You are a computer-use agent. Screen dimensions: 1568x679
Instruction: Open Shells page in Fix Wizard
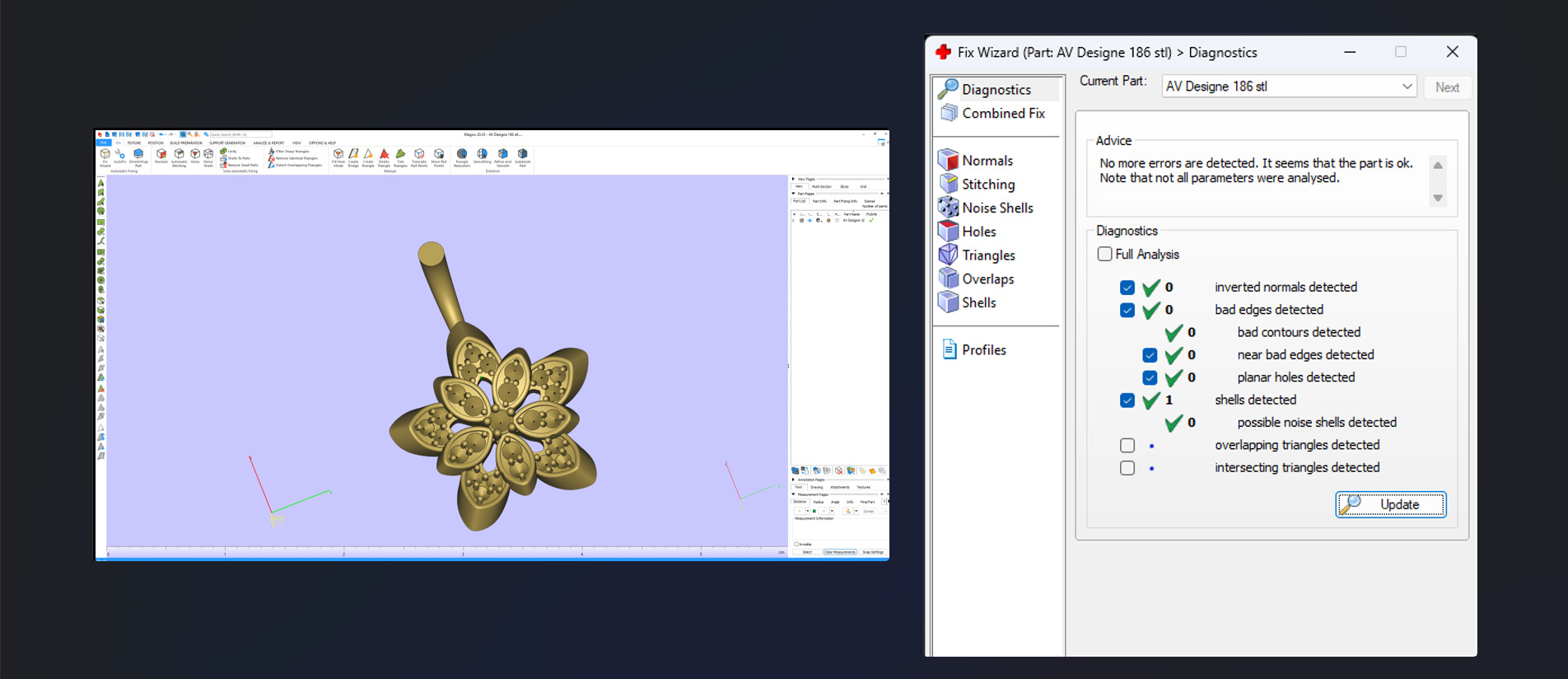(x=968, y=302)
